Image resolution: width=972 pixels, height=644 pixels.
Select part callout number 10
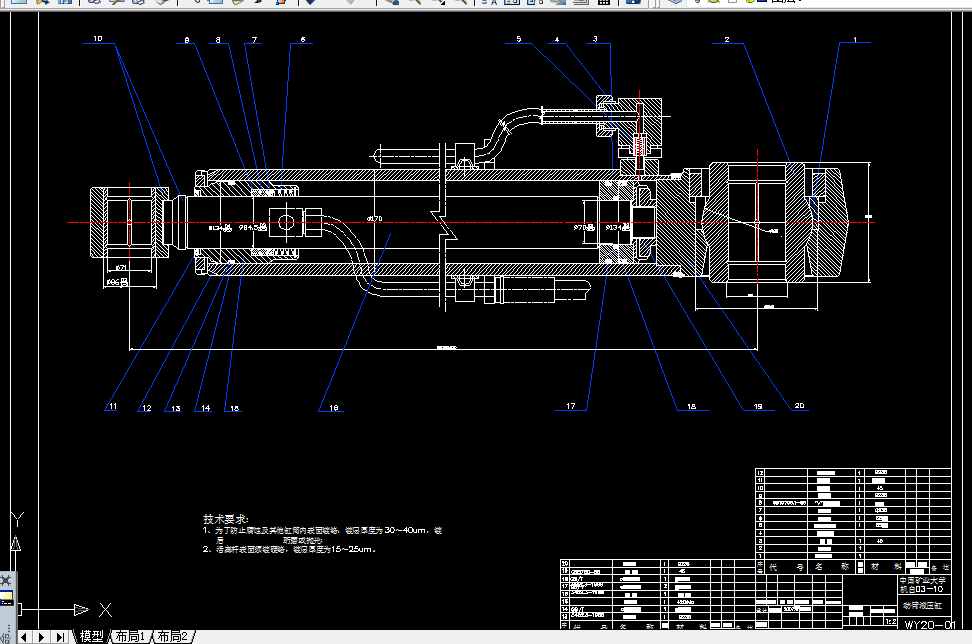coord(98,38)
